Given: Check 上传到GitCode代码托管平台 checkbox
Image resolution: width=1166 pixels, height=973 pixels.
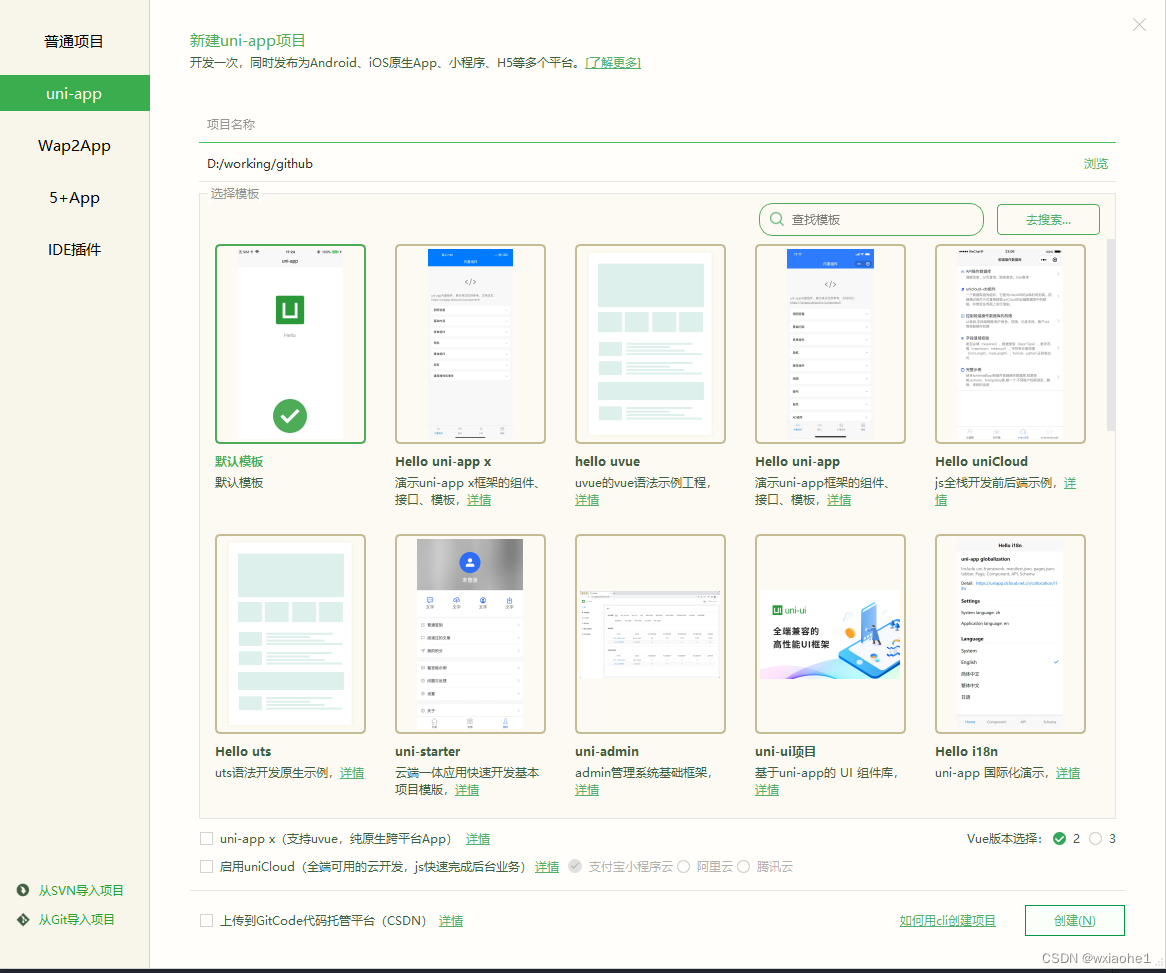Looking at the screenshot, I should point(207,921).
